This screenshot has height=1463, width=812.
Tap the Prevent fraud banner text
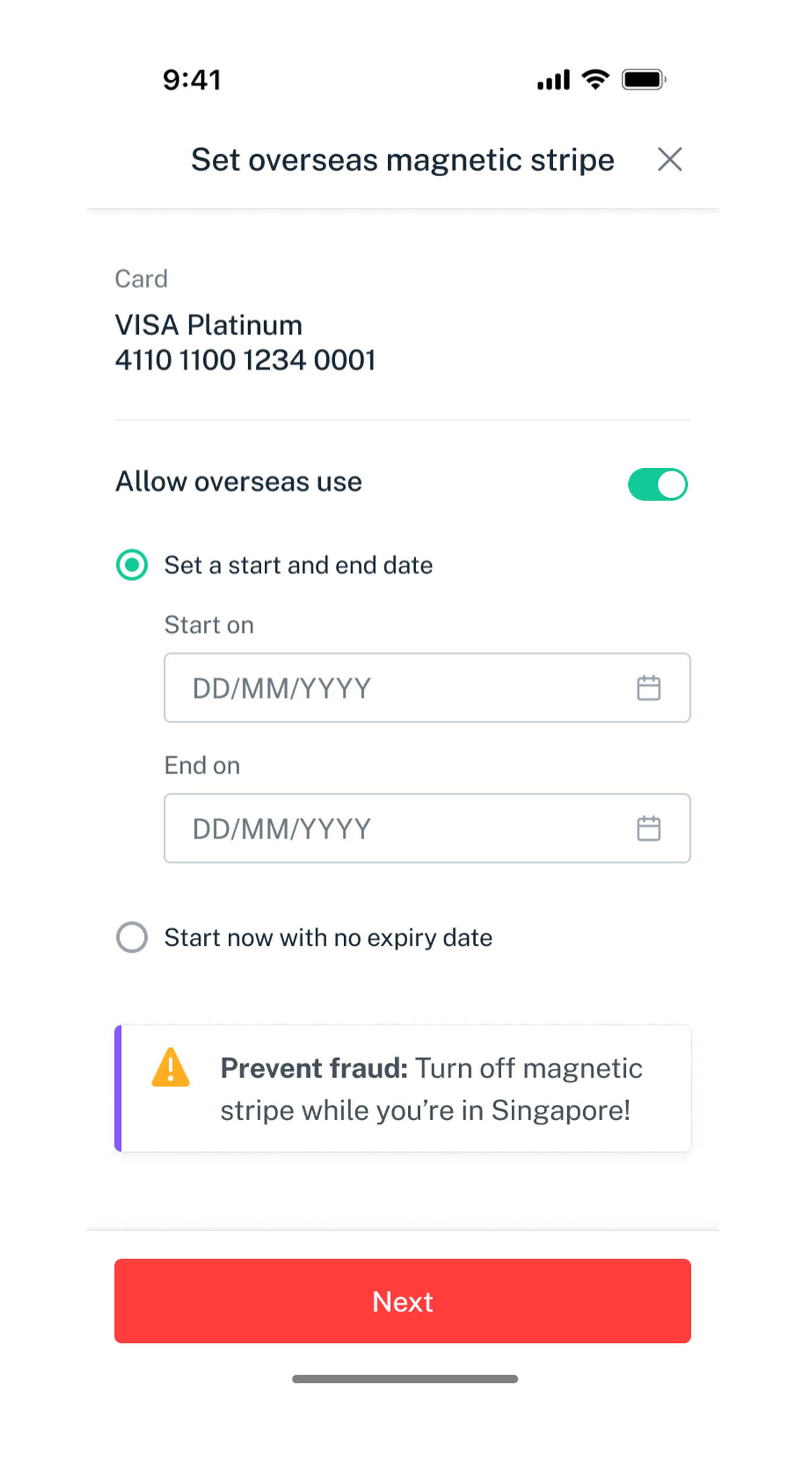coord(431,1089)
